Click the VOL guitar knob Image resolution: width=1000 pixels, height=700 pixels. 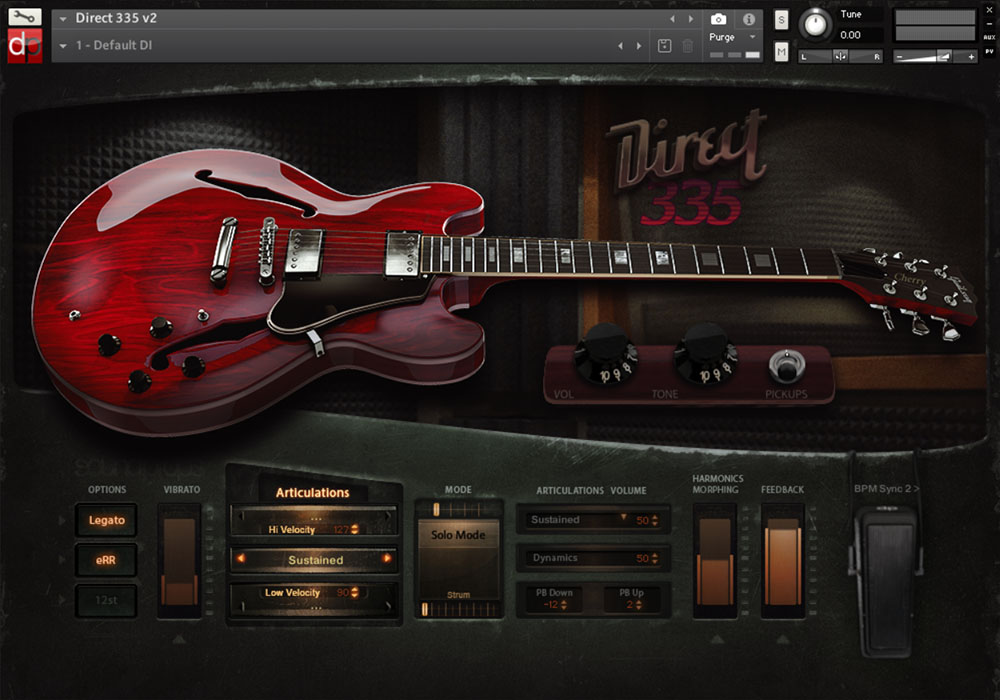pyautogui.click(x=606, y=354)
